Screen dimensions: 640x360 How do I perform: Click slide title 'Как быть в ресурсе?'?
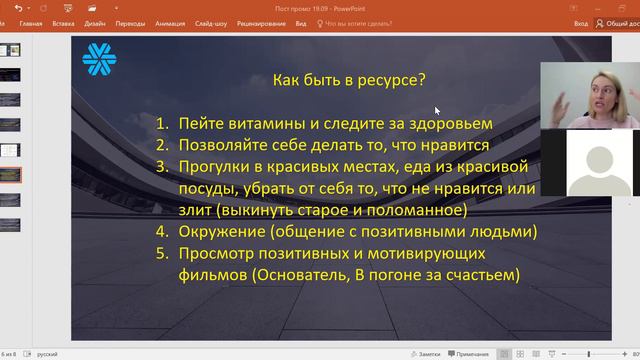(349, 80)
